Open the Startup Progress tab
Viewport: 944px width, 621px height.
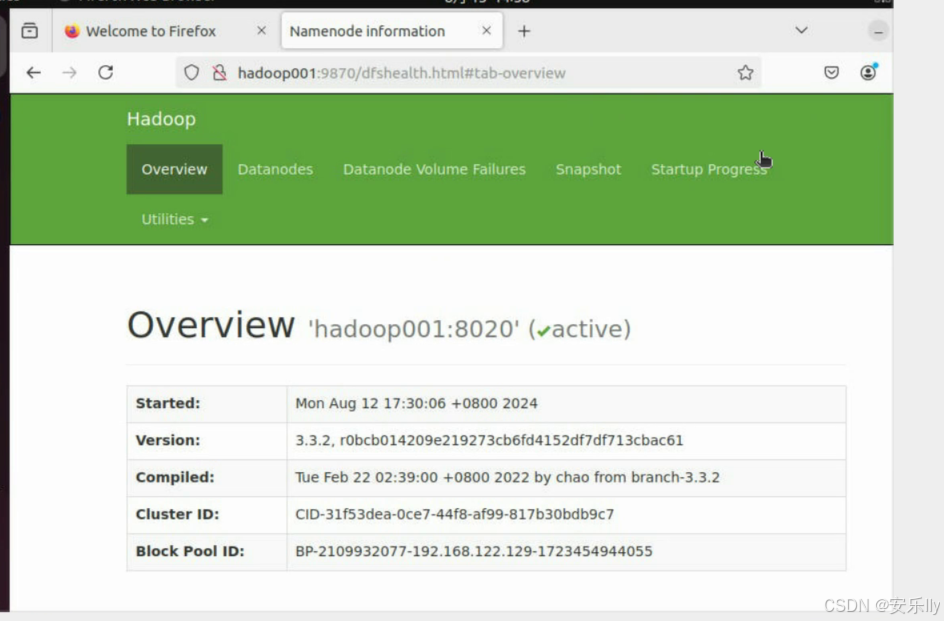pyautogui.click(x=709, y=170)
